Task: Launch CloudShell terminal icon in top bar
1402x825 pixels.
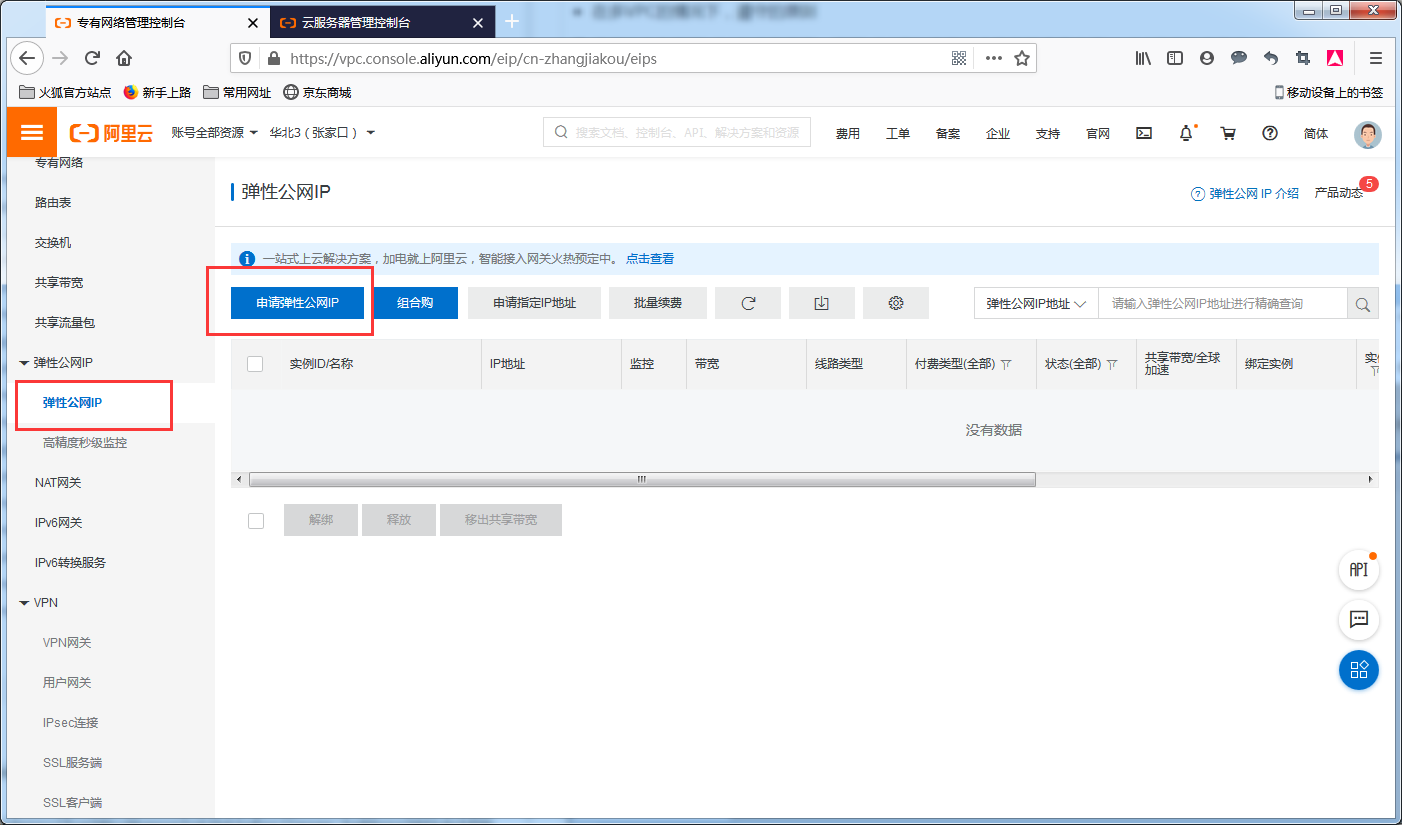Action: [1143, 132]
